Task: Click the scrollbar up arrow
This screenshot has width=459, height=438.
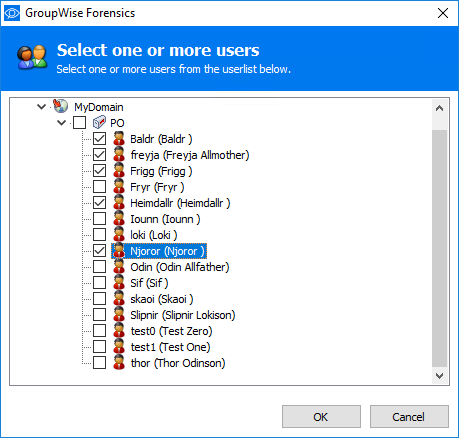Action: [440, 108]
